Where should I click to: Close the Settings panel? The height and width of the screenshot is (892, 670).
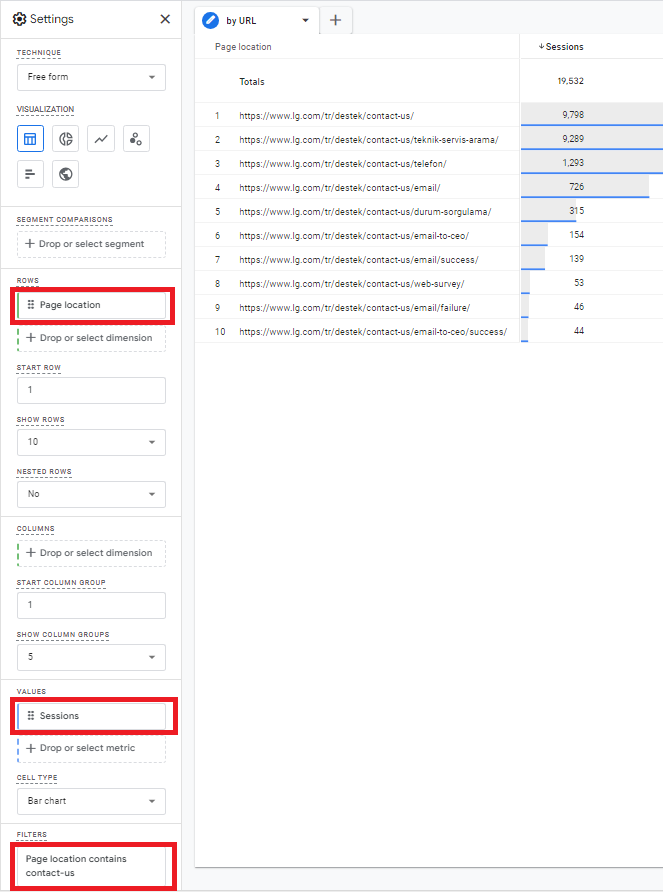click(165, 19)
